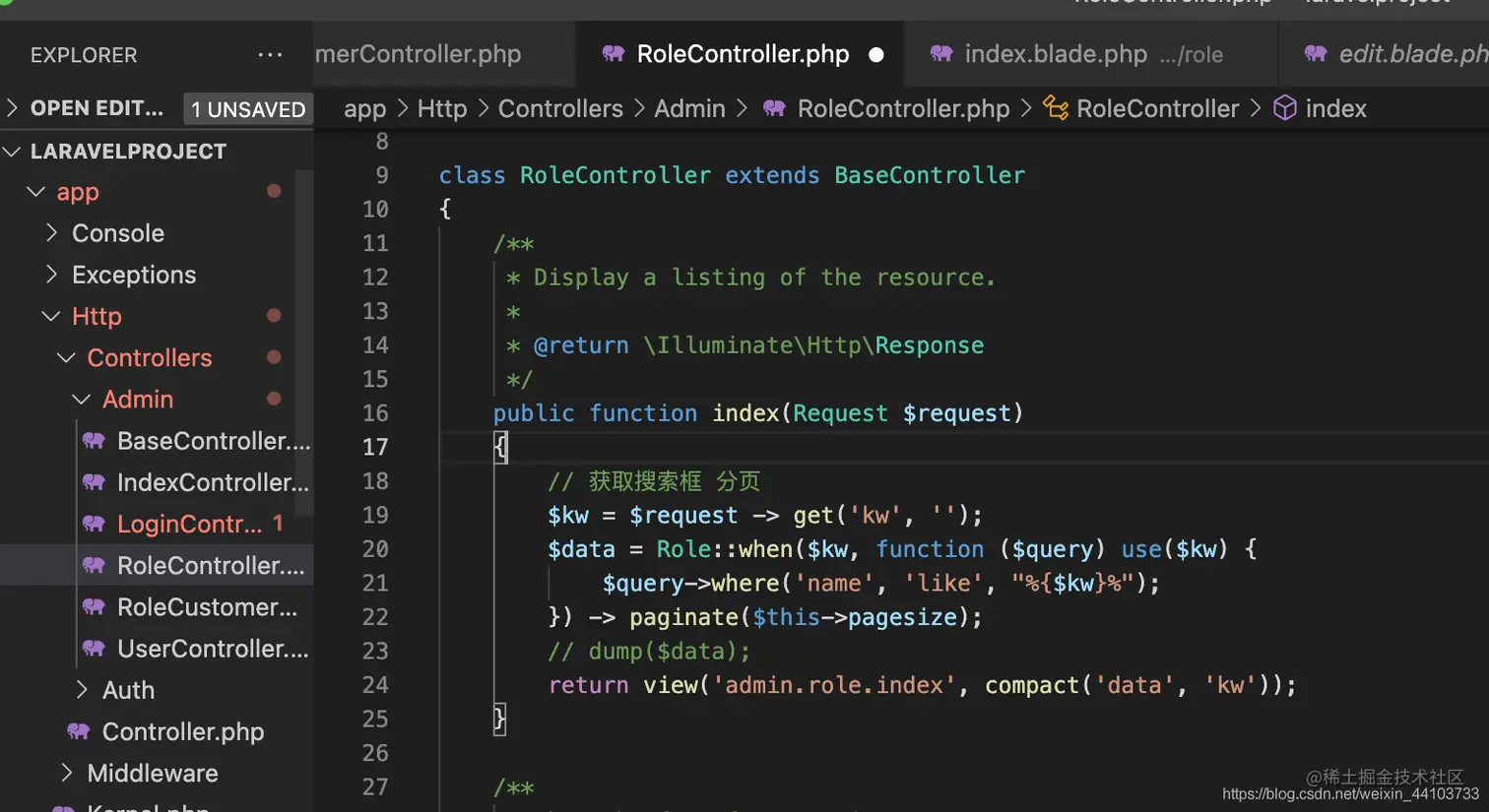Open LoginContr file with error badge
Screen dimensions: 1489x812
[x=157, y=524]
